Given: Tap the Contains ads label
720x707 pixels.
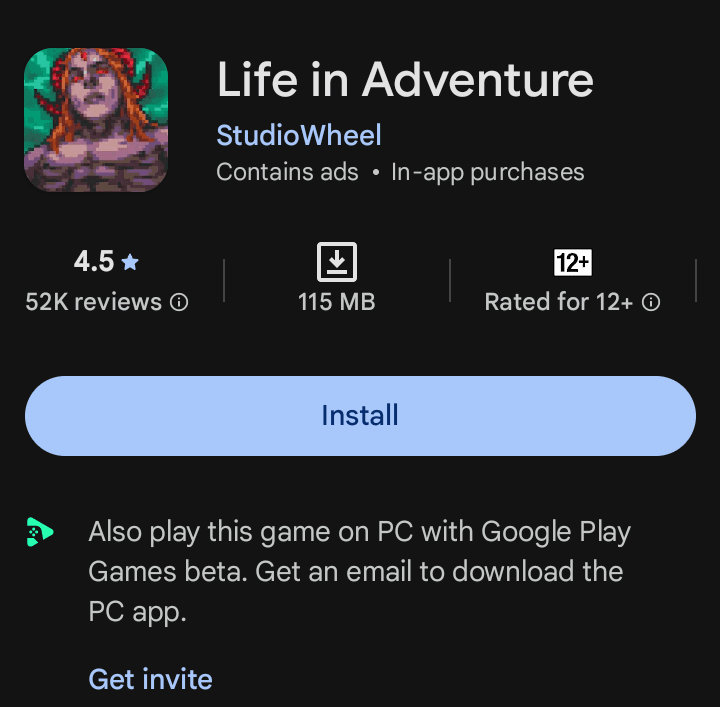Looking at the screenshot, I should (287, 172).
